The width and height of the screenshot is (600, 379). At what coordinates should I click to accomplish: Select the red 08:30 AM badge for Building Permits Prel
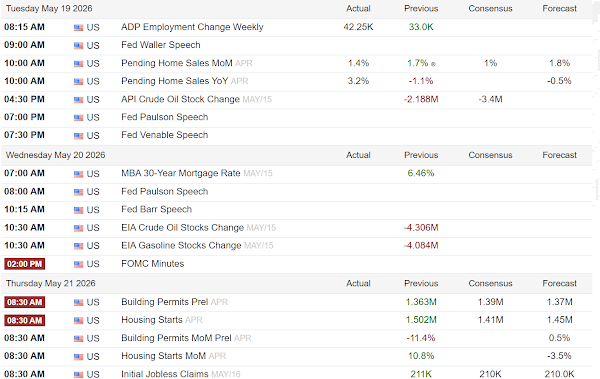click(24, 302)
